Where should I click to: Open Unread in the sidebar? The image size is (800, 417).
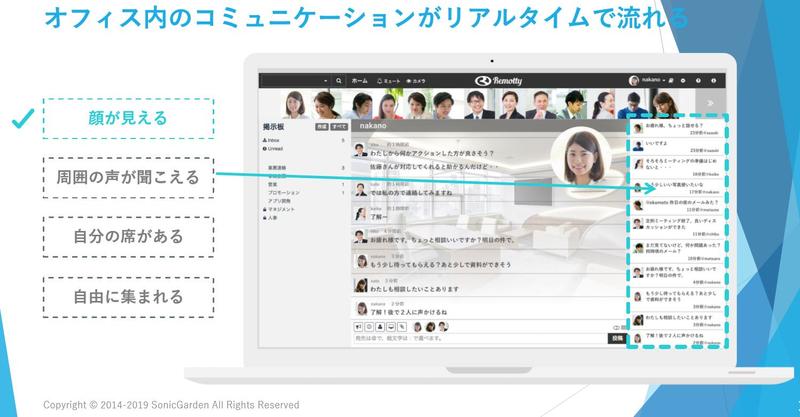pyautogui.click(x=272, y=149)
